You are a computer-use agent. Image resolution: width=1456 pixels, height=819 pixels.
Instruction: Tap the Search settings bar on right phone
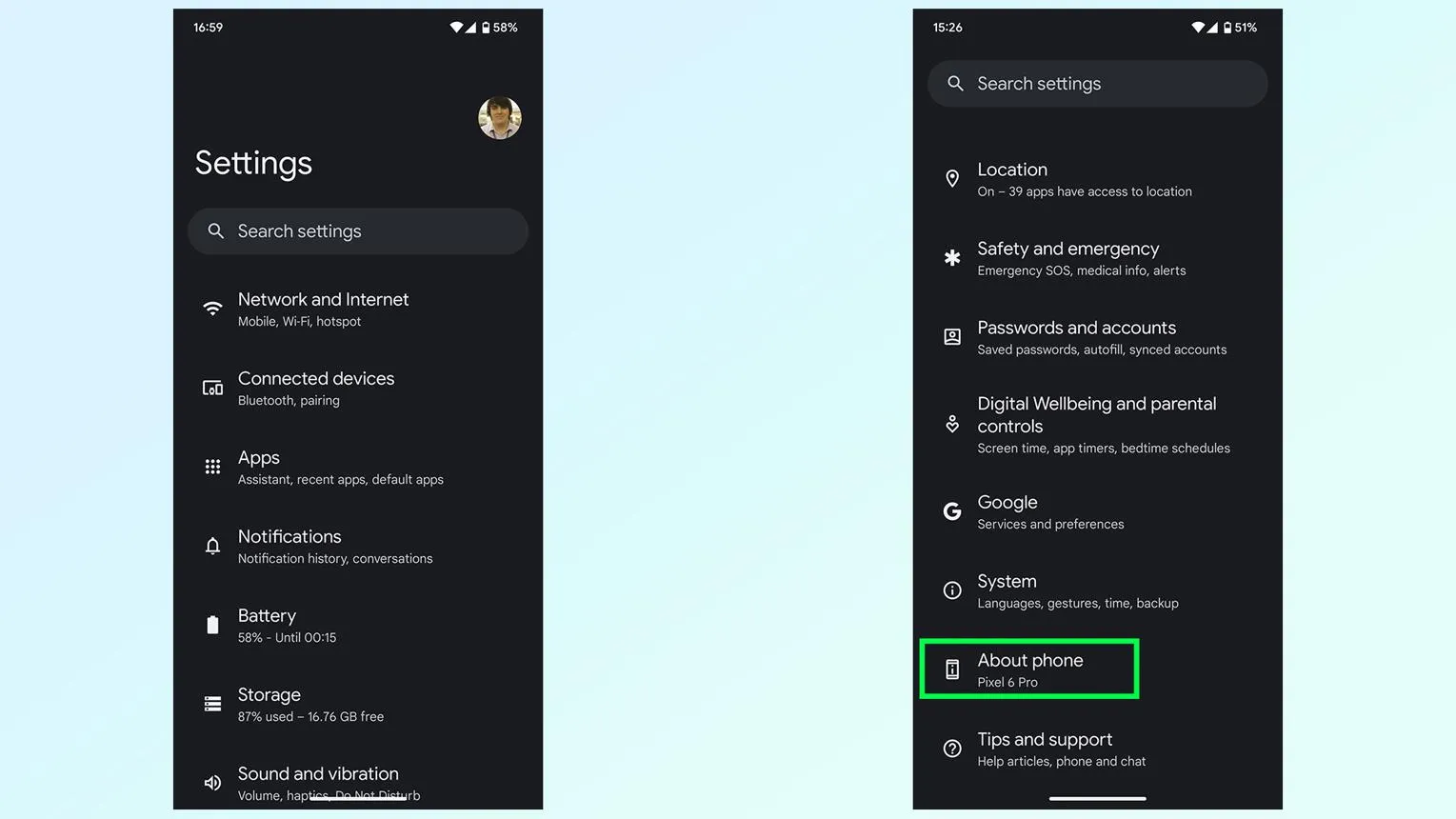1098,84
